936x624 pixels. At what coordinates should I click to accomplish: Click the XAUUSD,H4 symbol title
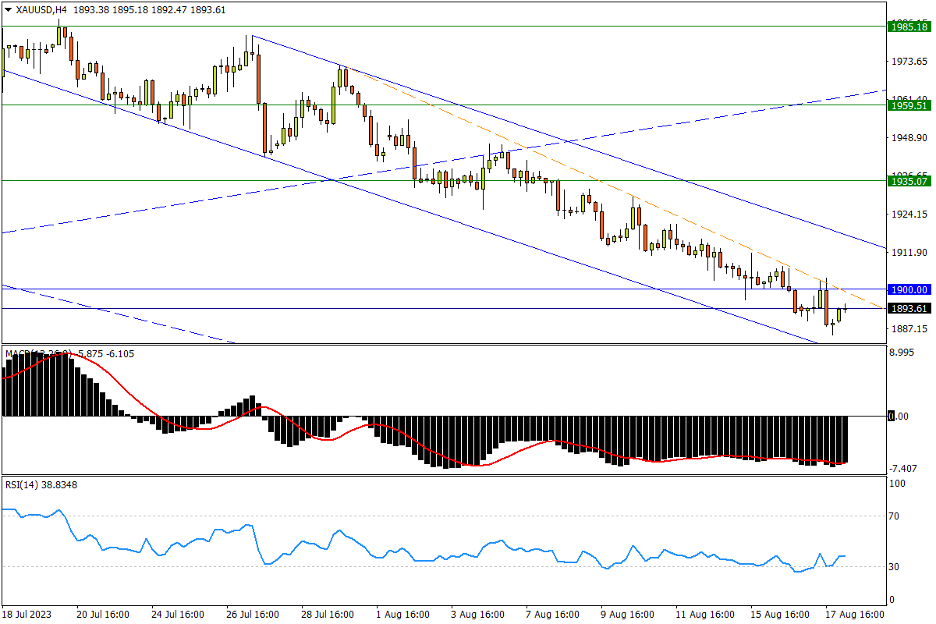tap(42, 9)
